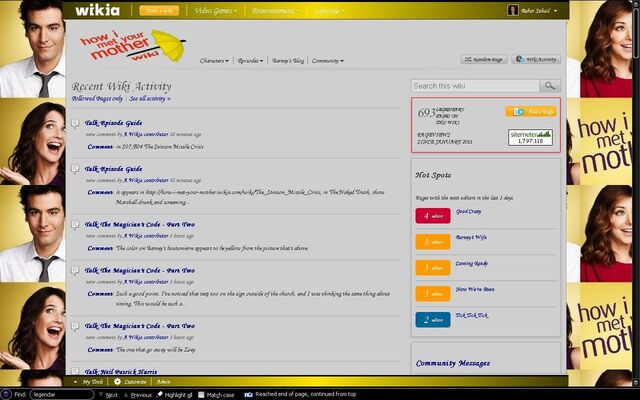Click the Find text field containing legendar
Viewport: 640px width, 400px height.
pyautogui.click(x=61, y=395)
